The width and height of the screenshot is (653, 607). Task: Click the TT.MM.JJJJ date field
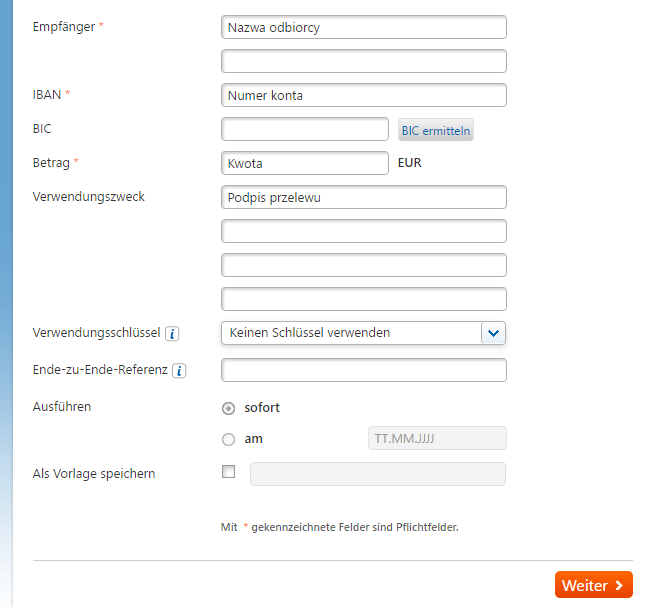point(437,438)
